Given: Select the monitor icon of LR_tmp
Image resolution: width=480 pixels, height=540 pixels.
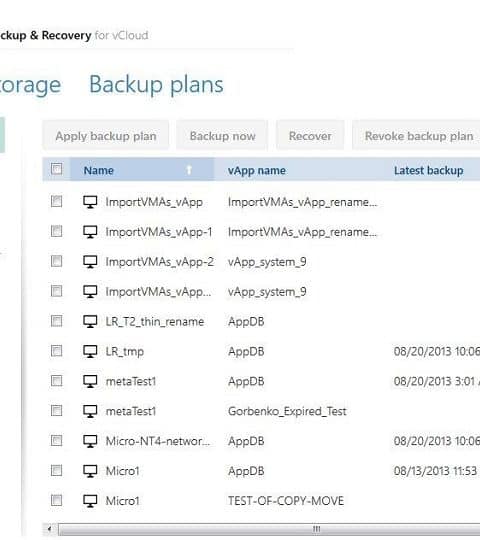Looking at the screenshot, I should point(90,351).
